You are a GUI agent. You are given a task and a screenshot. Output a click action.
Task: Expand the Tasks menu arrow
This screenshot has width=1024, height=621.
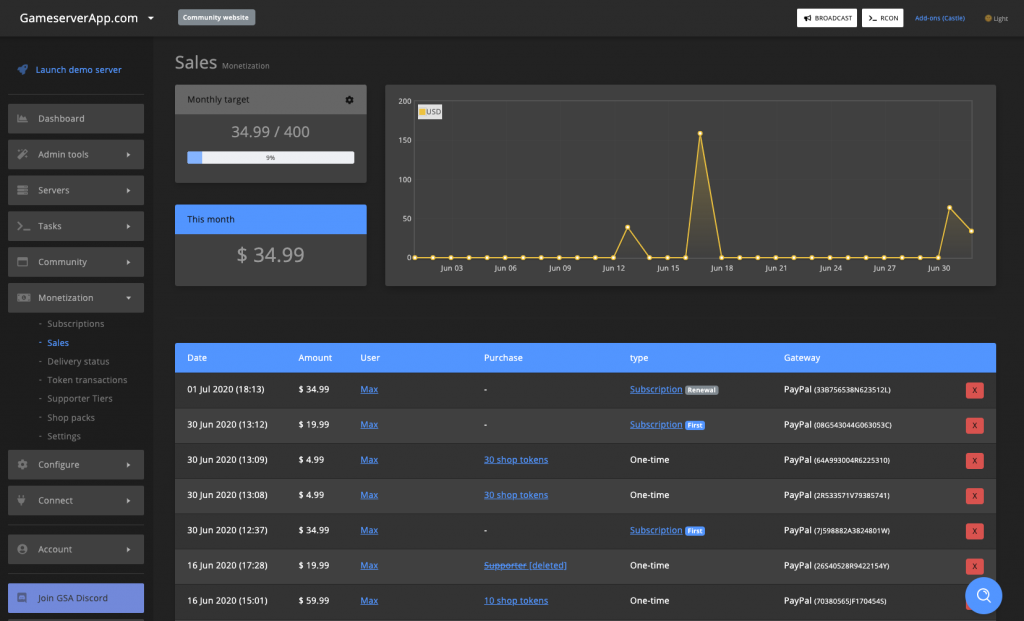(129, 227)
